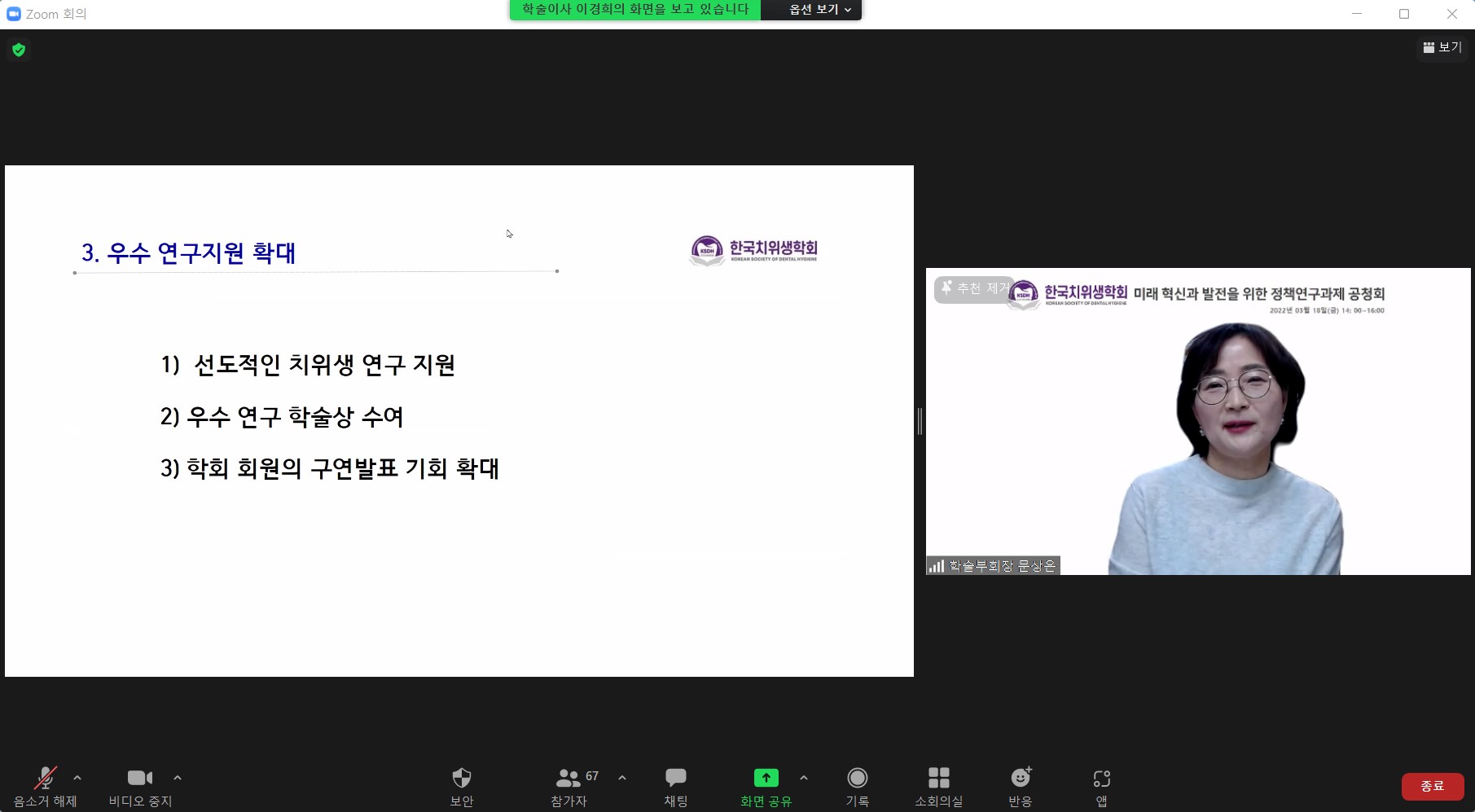Expand video options arrow next to camera
Viewport: 1475px width, 812px height.
(x=178, y=778)
